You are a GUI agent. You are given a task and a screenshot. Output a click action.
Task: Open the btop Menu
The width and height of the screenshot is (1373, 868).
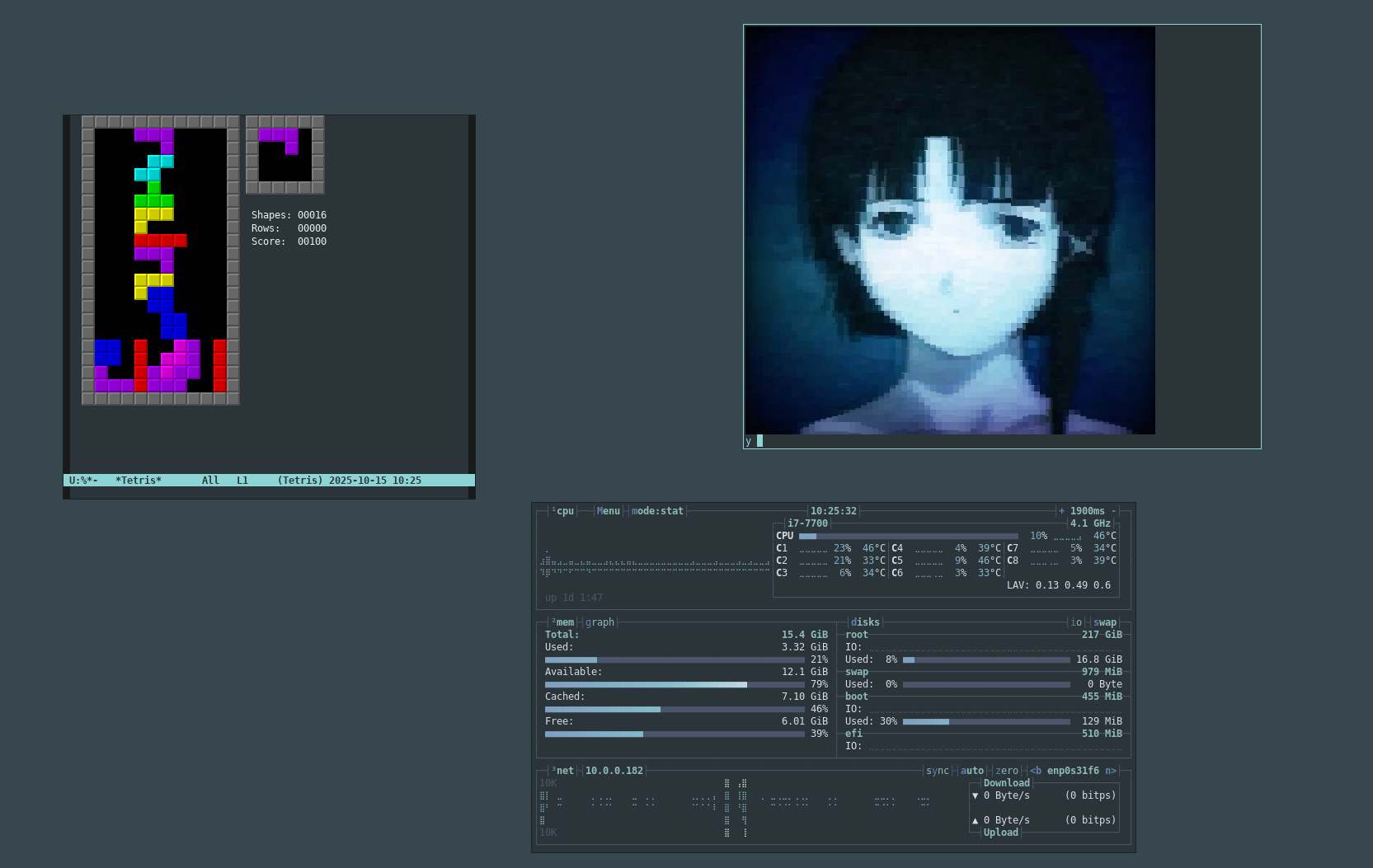(x=609, y=511)
